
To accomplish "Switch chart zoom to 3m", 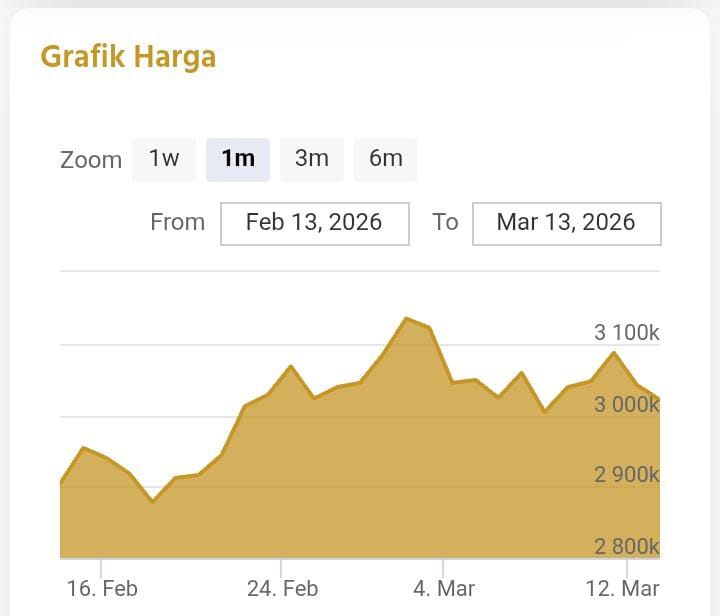I will tap(312, 159).
